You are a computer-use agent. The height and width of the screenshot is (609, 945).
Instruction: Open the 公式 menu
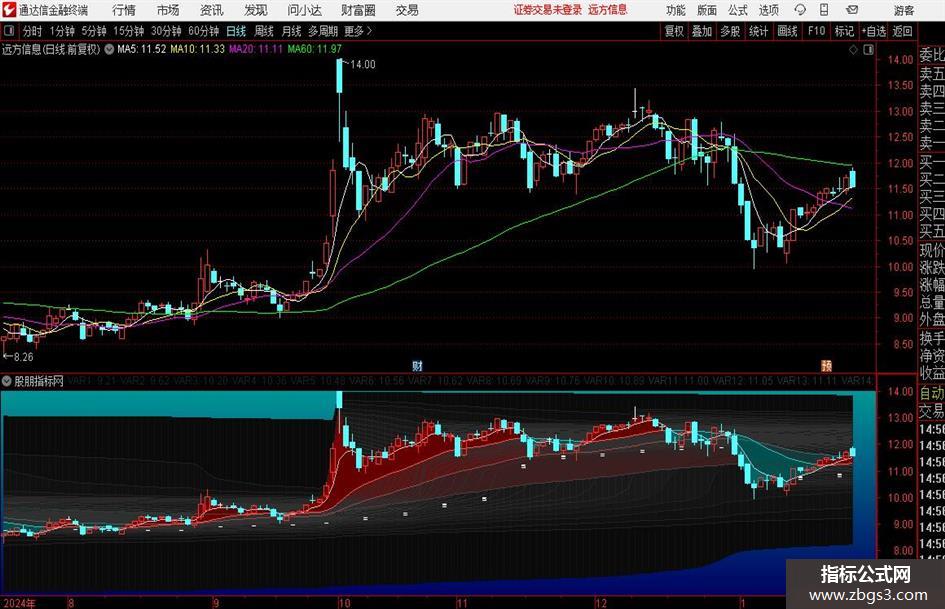coord(738,10)
